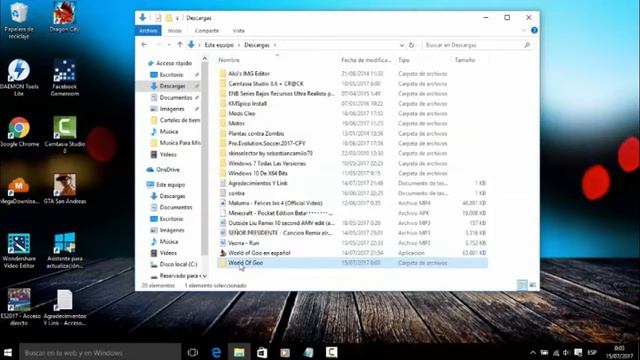Launch Google Chrome desktop shortcut
This screenshot has width=640, height=360.
[19, 132]
